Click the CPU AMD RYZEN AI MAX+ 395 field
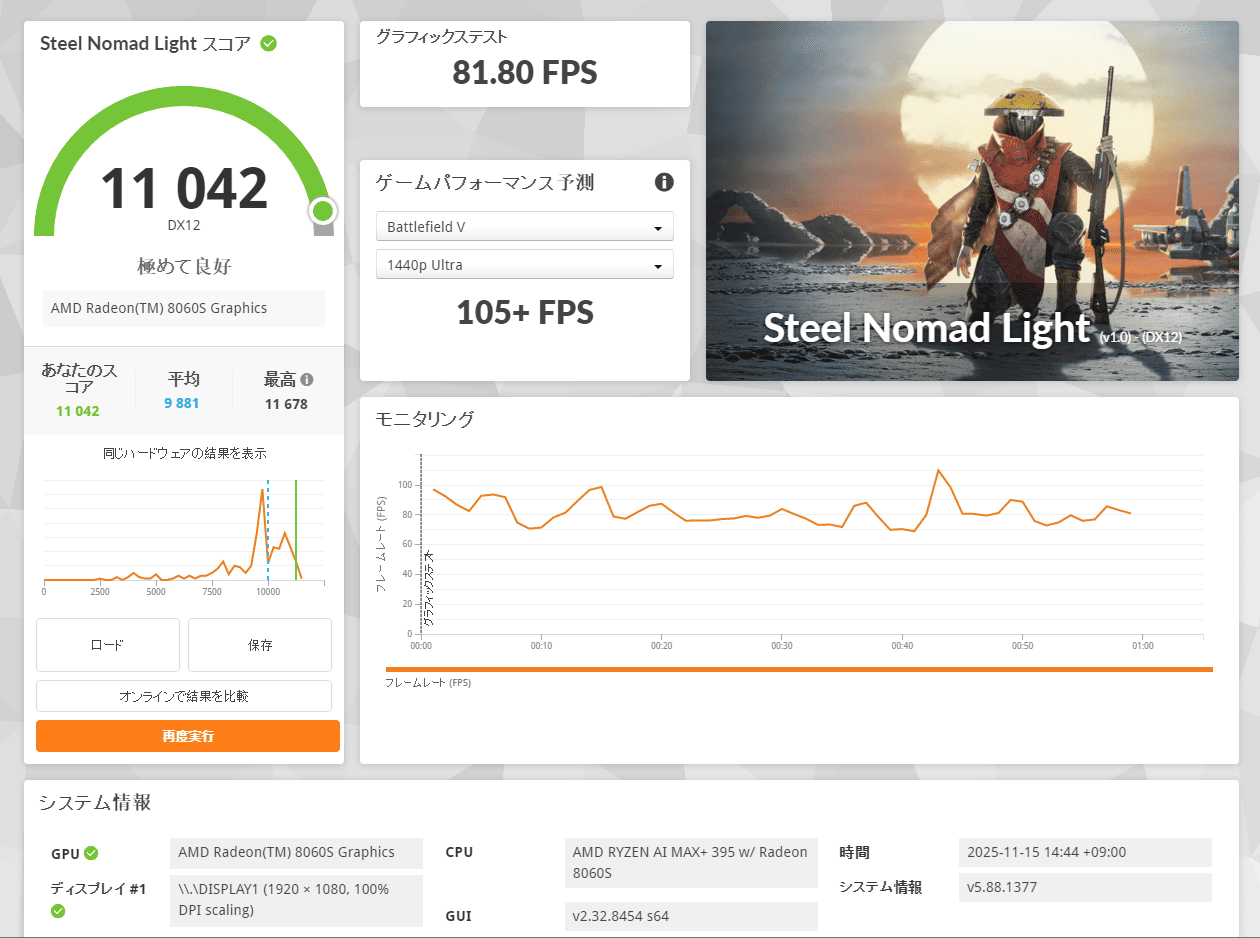This screenshot has height=938, width=1260. point(690,862)
